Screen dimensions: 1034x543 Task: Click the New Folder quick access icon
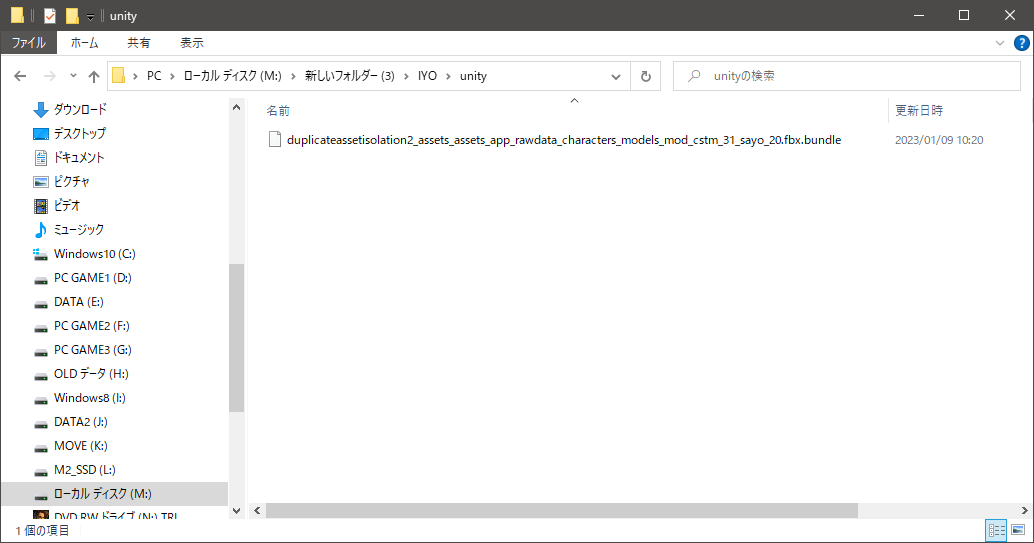pos(72,15)
